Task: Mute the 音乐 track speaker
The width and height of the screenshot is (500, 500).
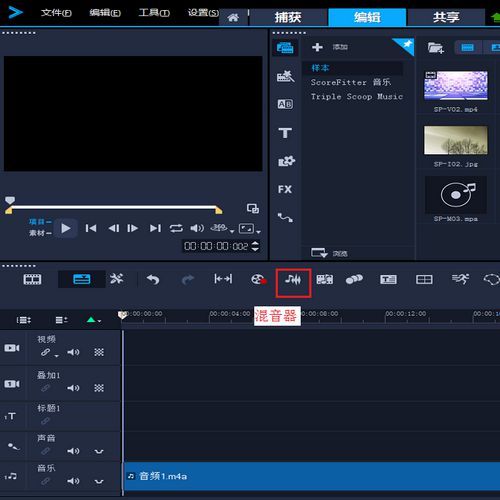Action: 73,481
